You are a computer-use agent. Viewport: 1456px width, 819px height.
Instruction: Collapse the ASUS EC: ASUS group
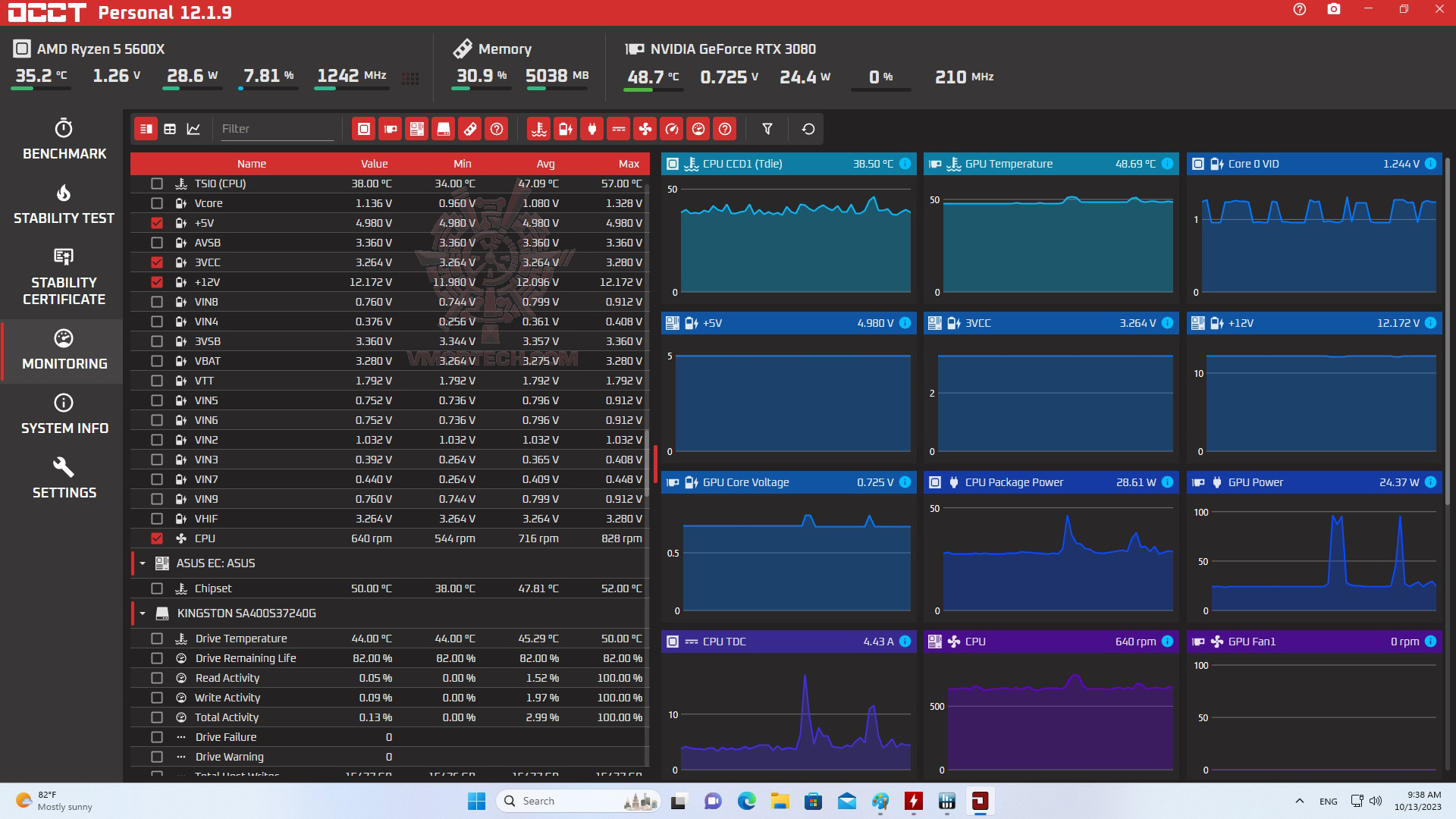click(143, 563)
